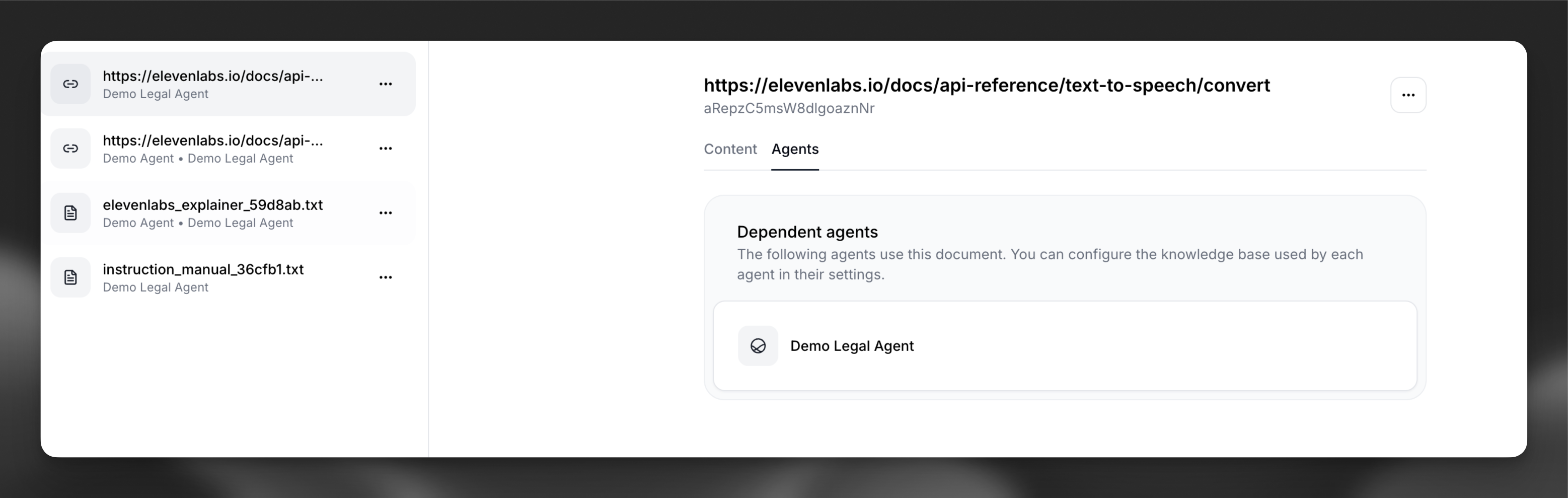Open the options menu for the first URL document
1568x498 pixels.
point(386,84)
